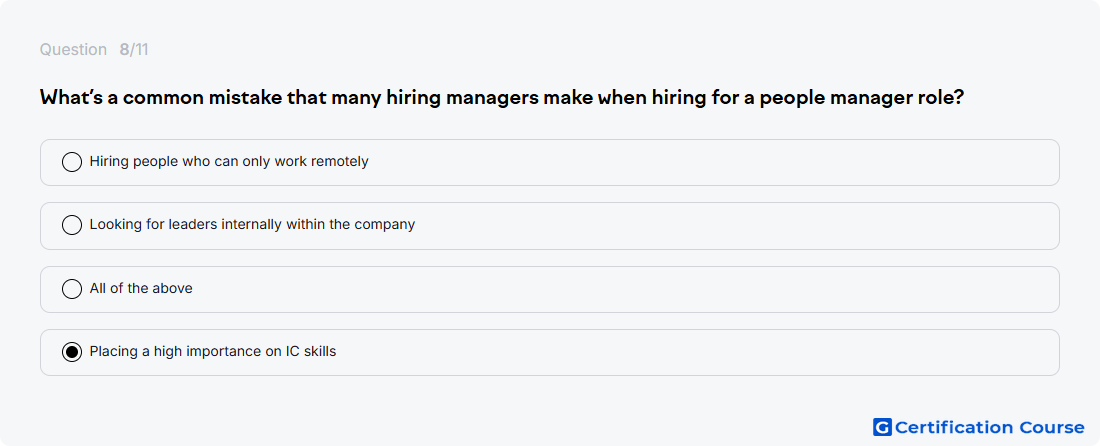The width and height of the screenshot is (1100, 446).
Task: Click the bold question heading about hiring managers
Action: pyautogui.click(x=502, y=97)
